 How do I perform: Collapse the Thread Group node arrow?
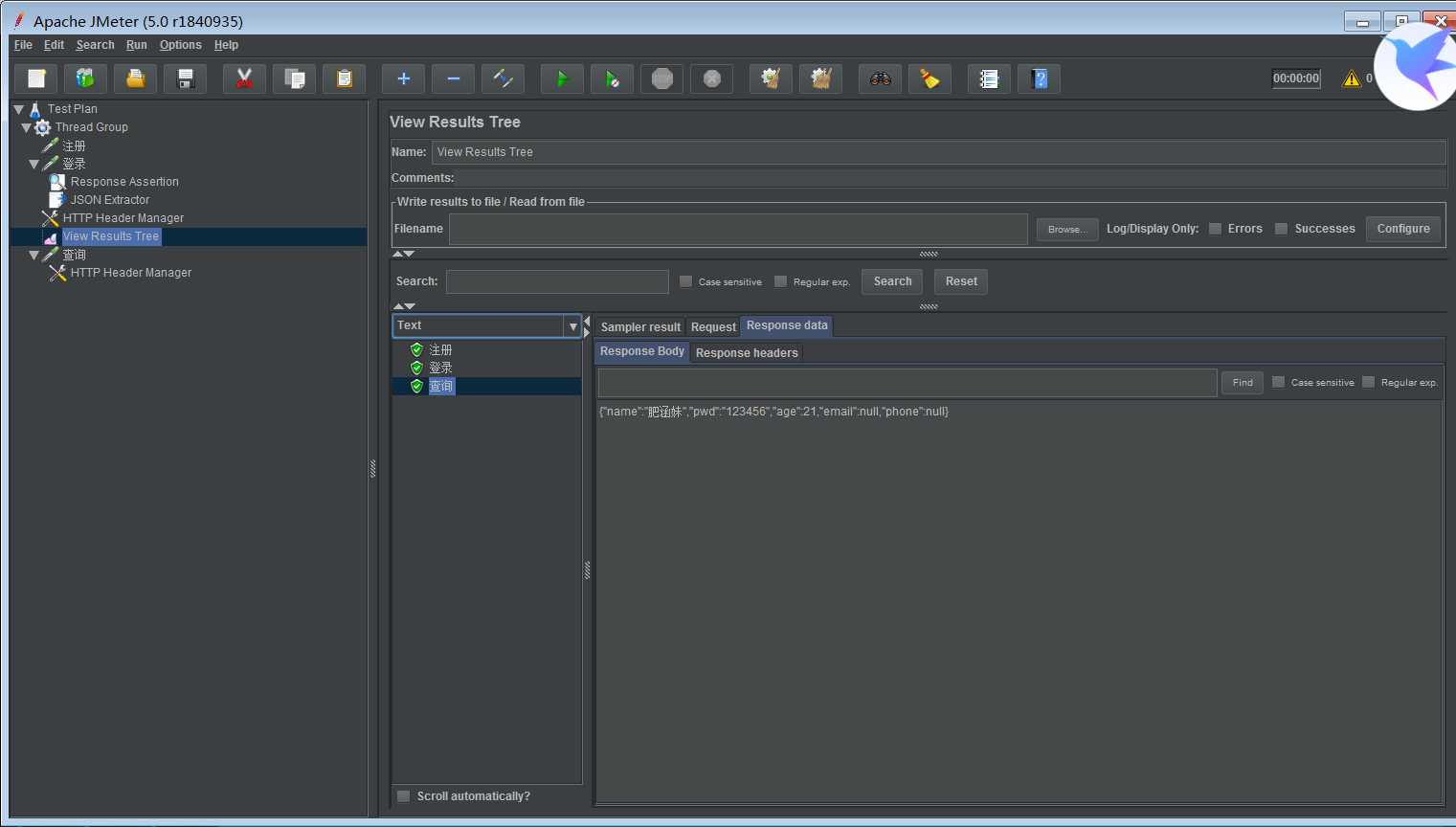coord(26,127)
